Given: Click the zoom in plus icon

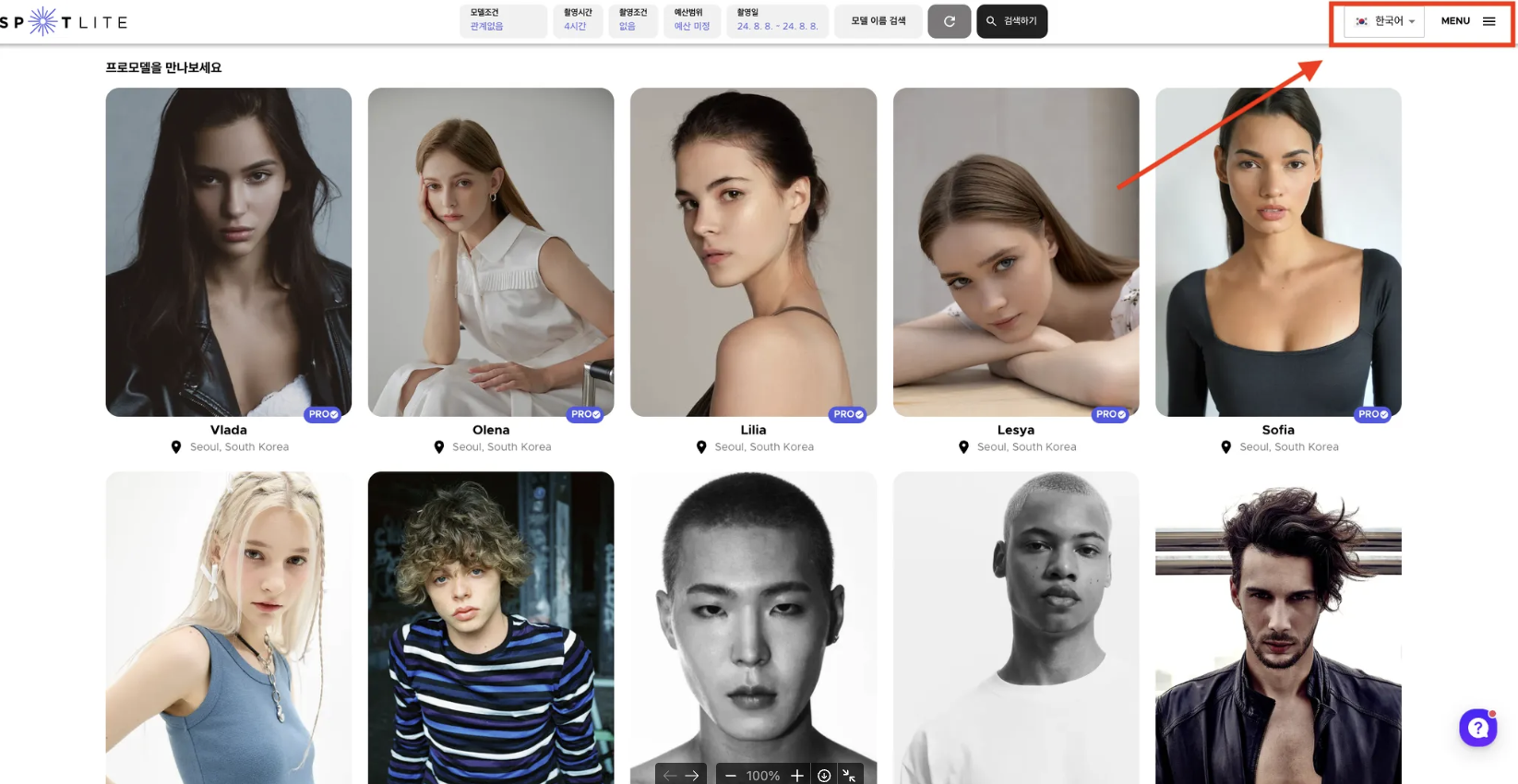Looking at the screenshot, I should point(797,776).
